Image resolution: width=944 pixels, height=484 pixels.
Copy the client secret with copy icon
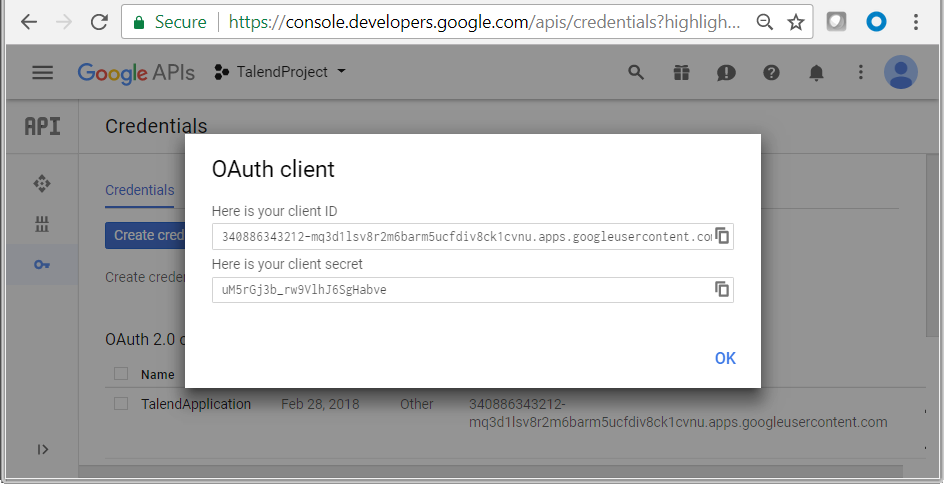click(722, 289)
